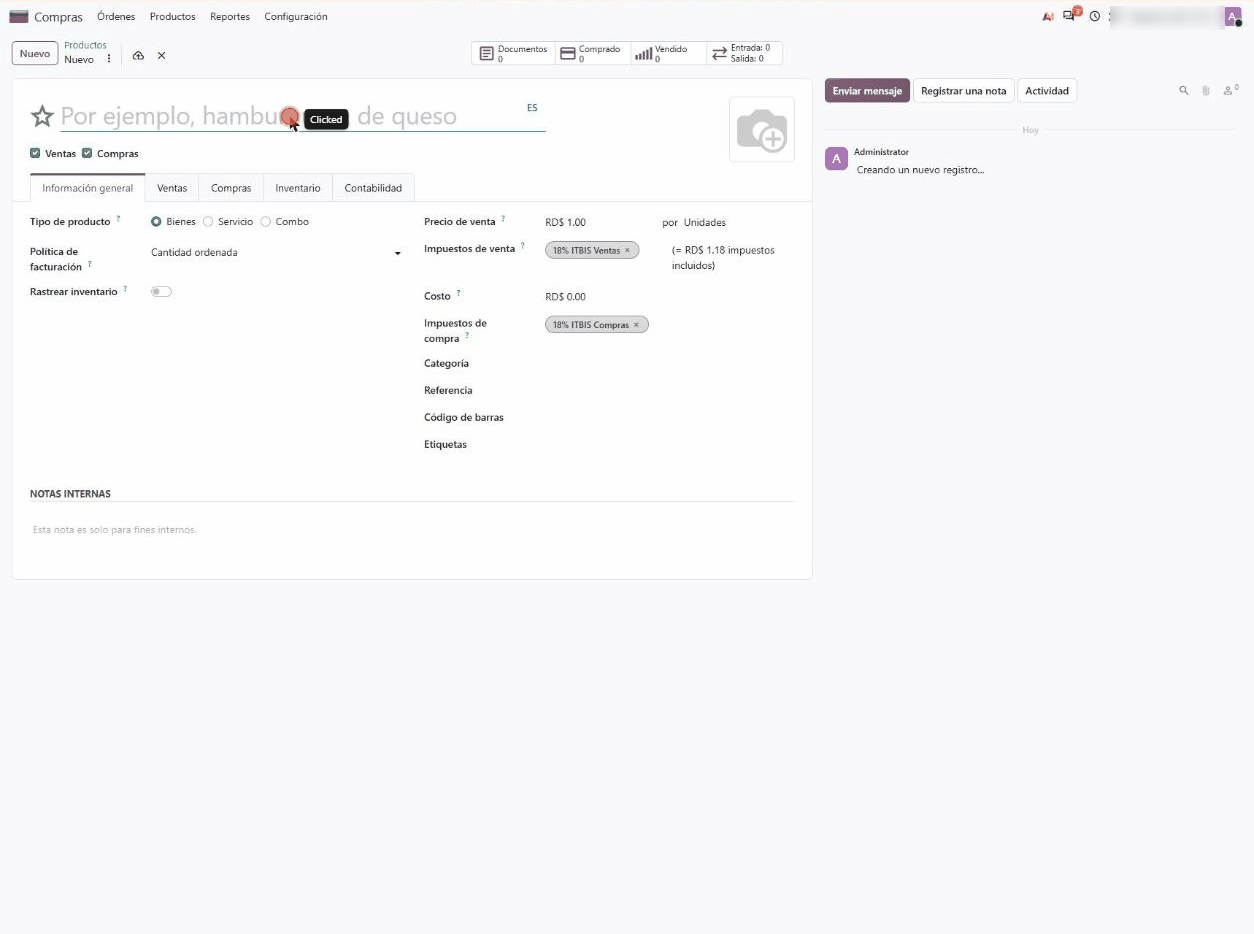This screenshot has height=934, width=1254.
Task: Open the Administrator user avatar menu
Action: [1232, 16]
